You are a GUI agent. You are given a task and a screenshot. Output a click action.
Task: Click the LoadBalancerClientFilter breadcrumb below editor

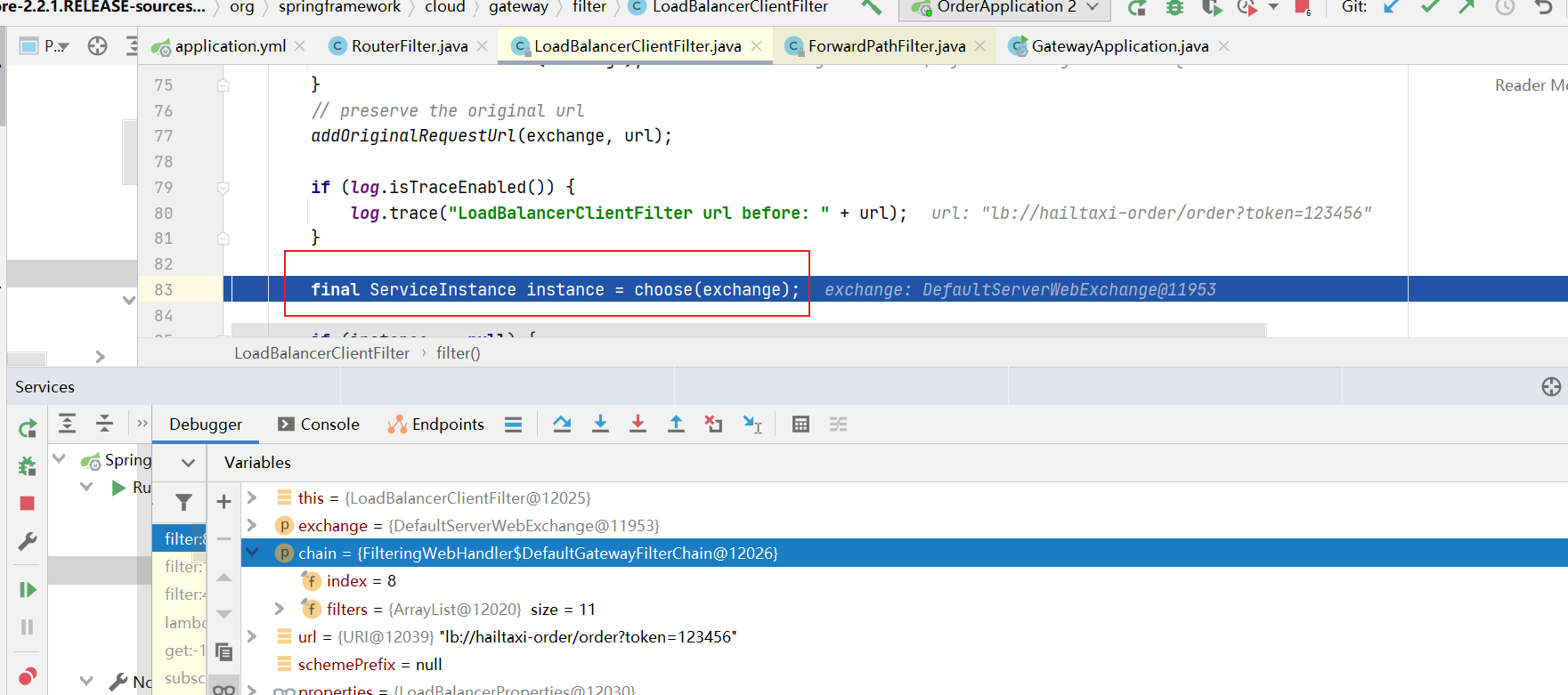click(321, 353)
